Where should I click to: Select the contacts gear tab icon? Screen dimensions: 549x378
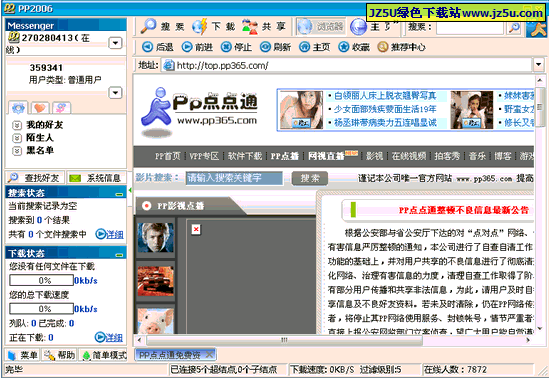(18, 108)
